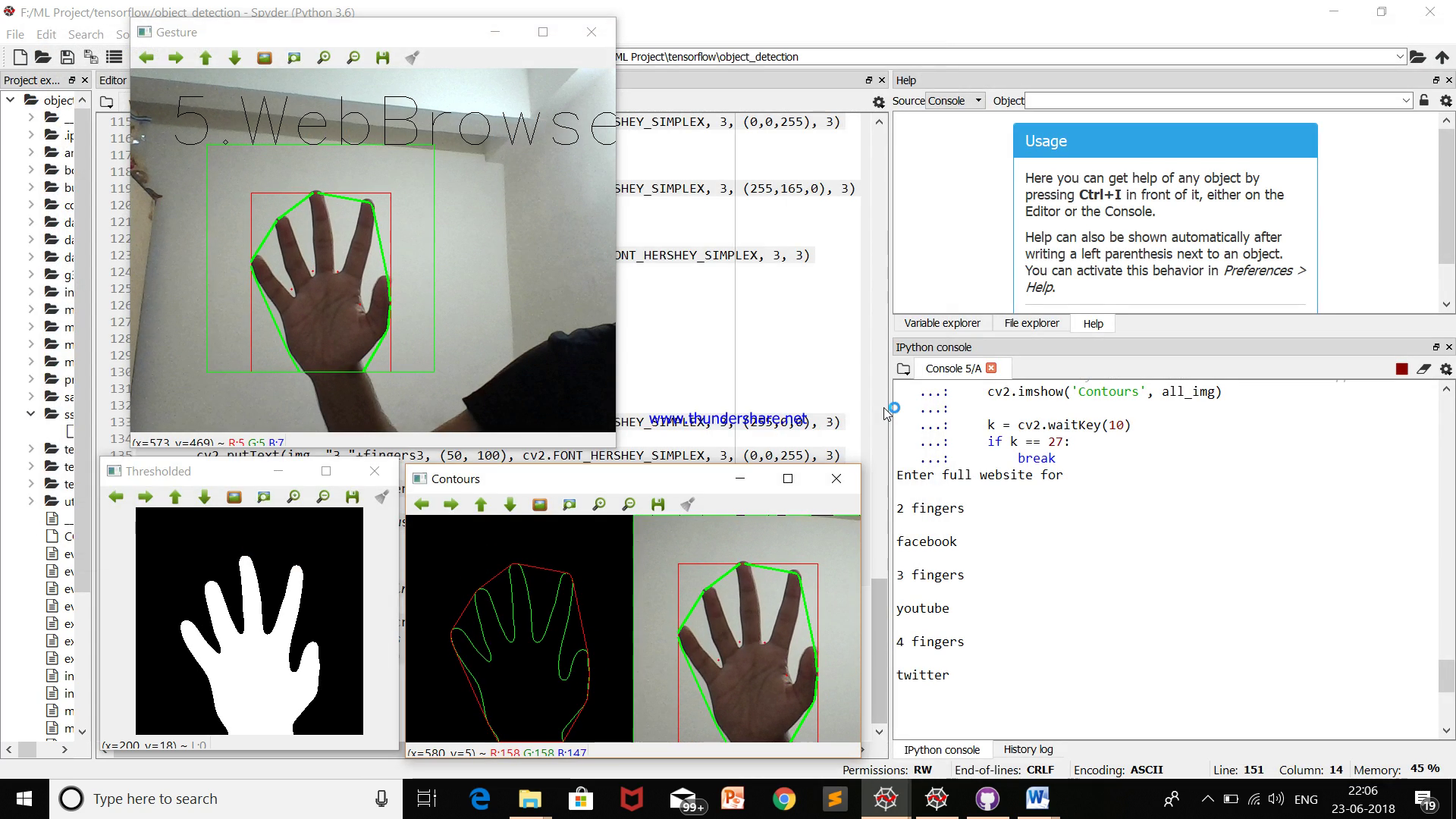Click left arrow in Thresholded window toolbar
Viewport: 1456px width, 819px height.
pos(116,497)
